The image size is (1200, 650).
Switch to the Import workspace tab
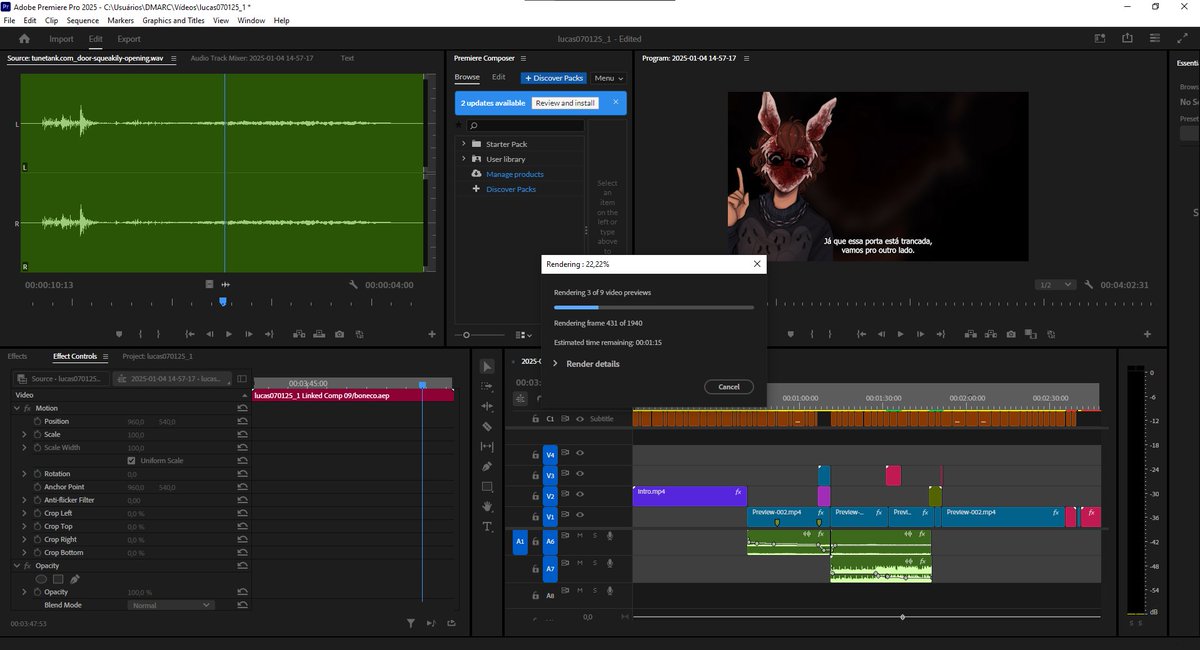(x=61, y=39)
